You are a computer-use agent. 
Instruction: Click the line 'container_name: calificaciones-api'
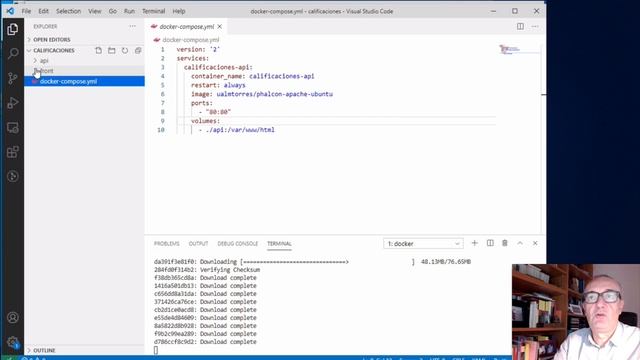253,76
